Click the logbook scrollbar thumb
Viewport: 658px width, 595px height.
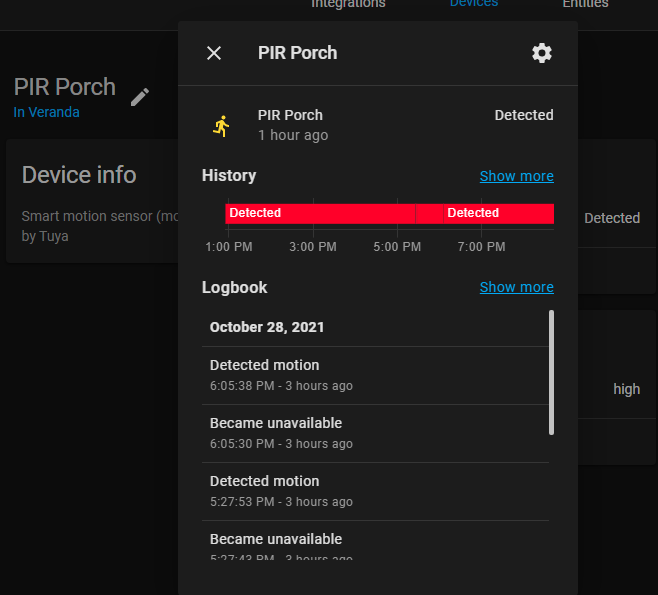point(551,373)
